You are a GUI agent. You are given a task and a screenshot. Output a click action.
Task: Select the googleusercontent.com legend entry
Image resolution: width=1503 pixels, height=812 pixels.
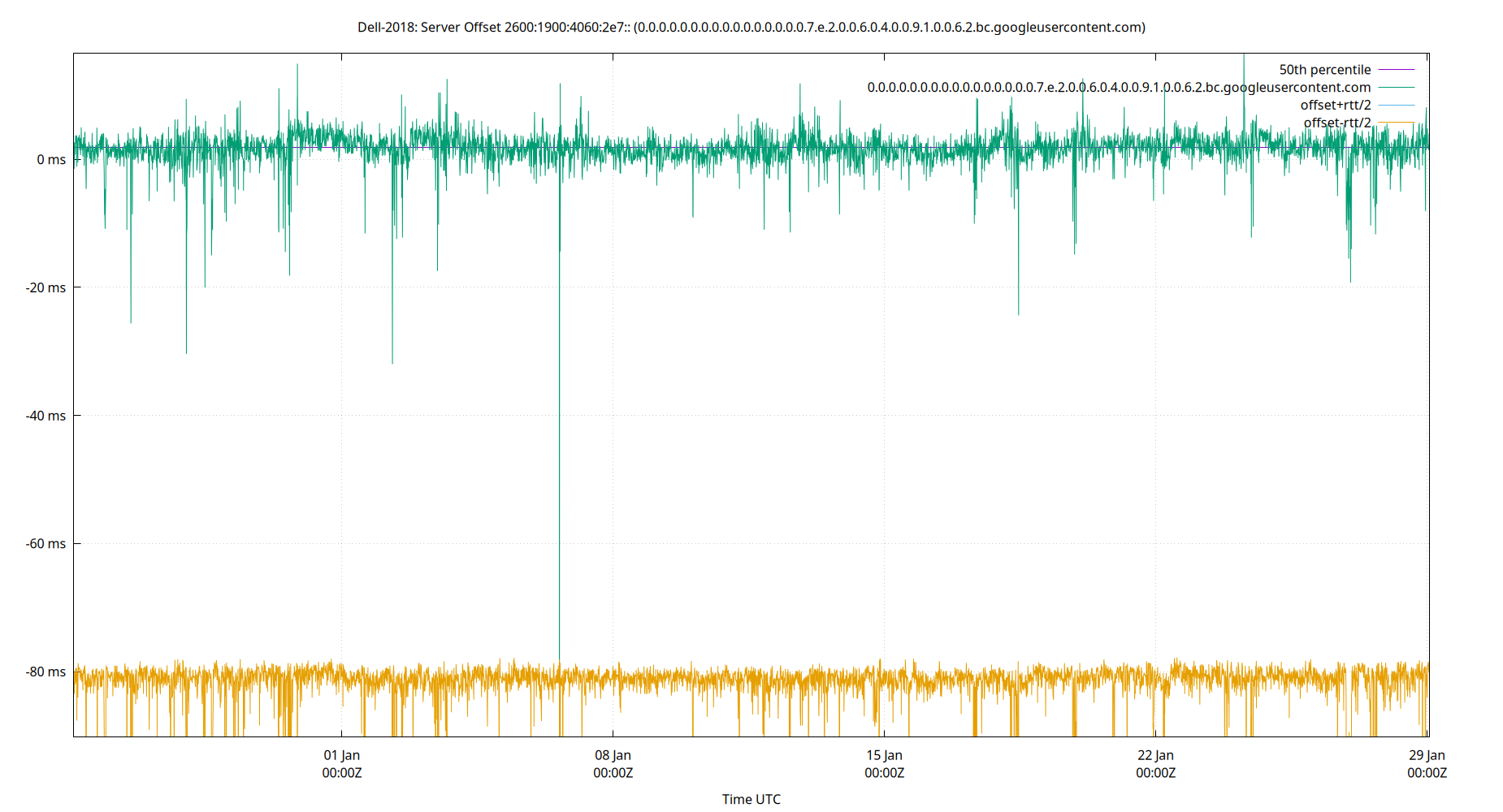[x=1119, y=87]
